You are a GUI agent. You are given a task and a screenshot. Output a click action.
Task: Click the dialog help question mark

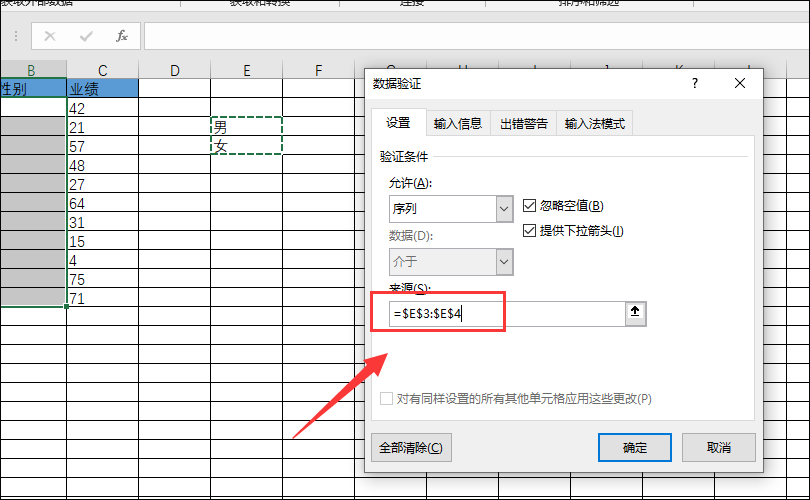click(x=695, y=83)
